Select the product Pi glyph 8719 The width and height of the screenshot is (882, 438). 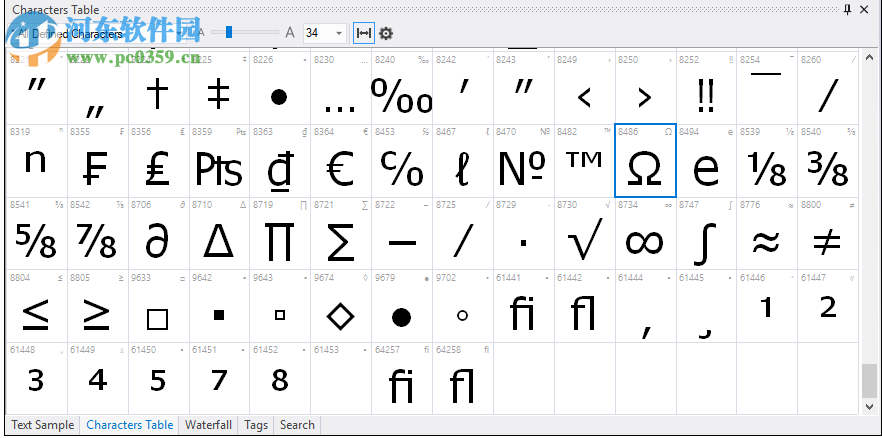tap(280, 233)
